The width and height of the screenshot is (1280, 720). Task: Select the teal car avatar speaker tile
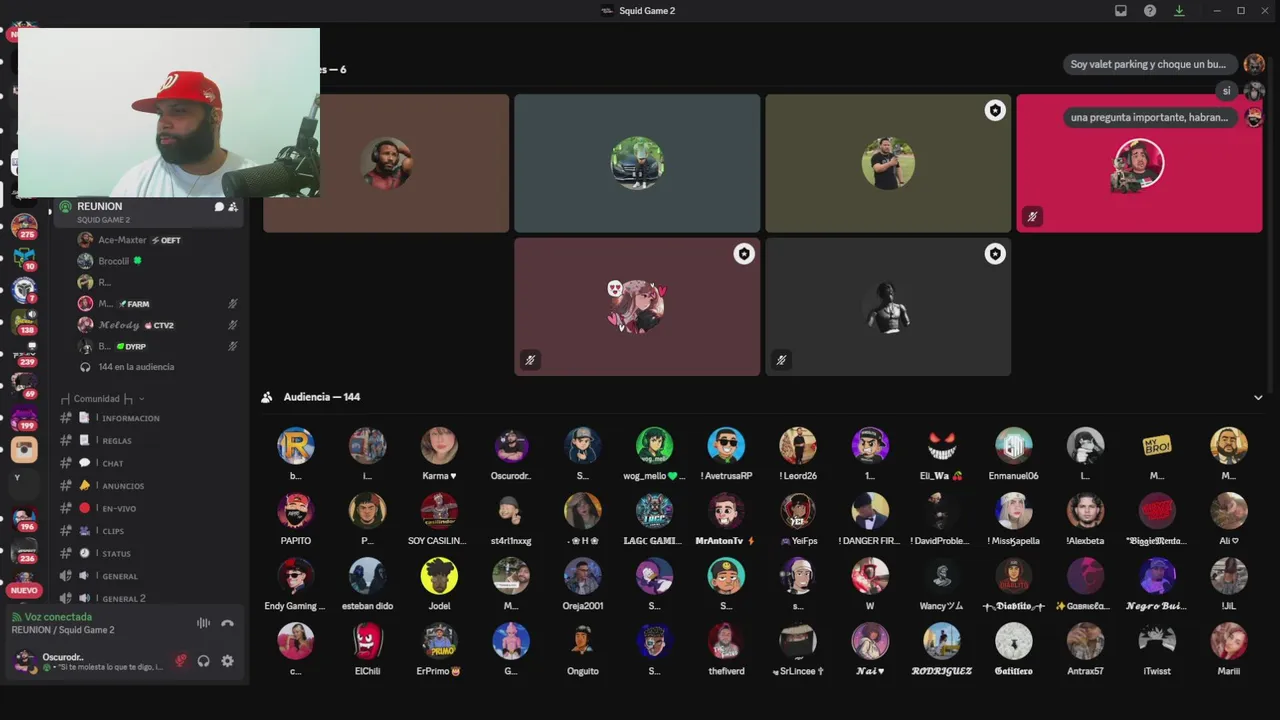pos(637,163)
